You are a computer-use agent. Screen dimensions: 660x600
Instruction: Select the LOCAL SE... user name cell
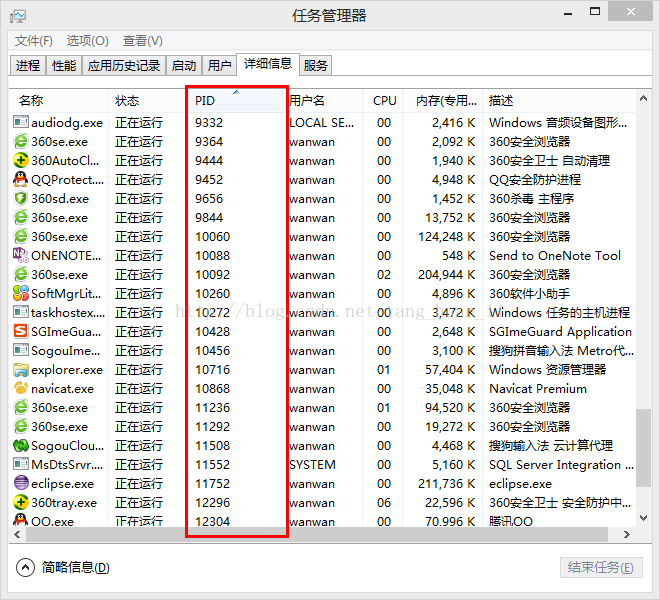click(322, 123)
